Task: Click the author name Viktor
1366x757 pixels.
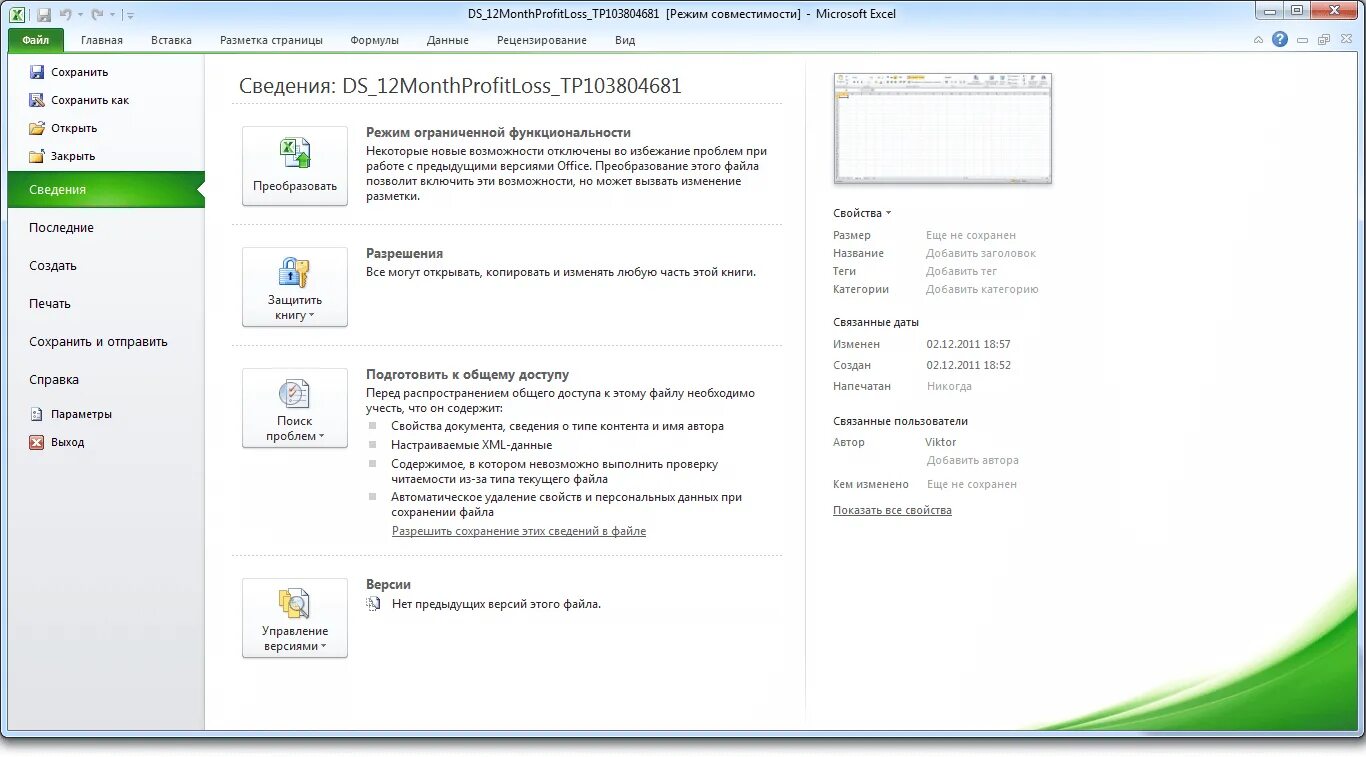Action: tap(941, 442)
